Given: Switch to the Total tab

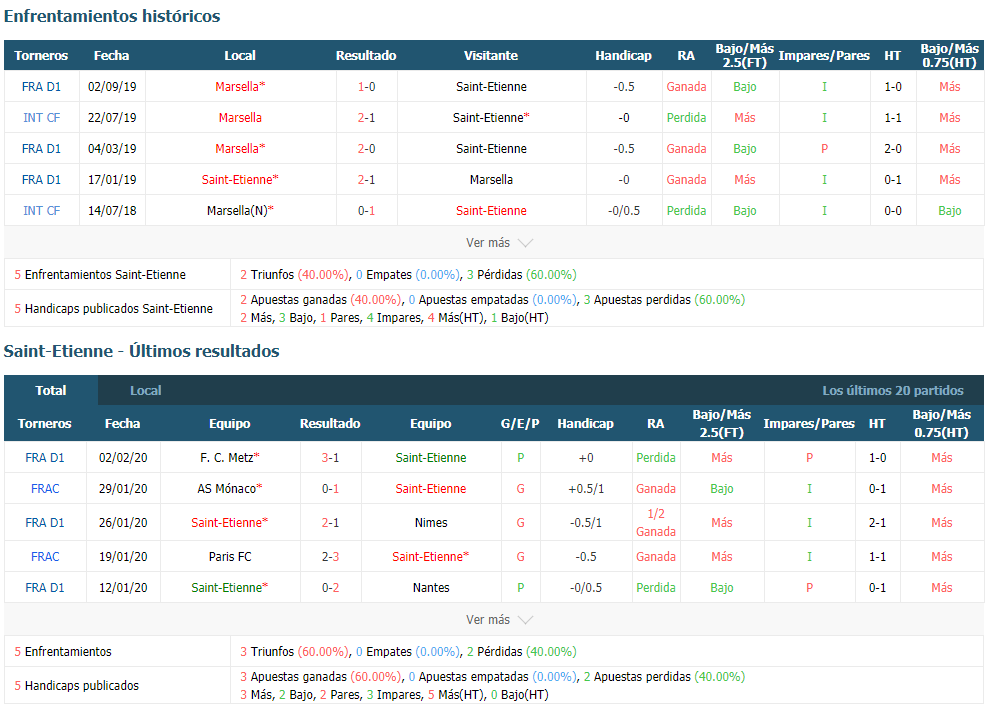Looking at the screenshot, I should coord(51,390).
